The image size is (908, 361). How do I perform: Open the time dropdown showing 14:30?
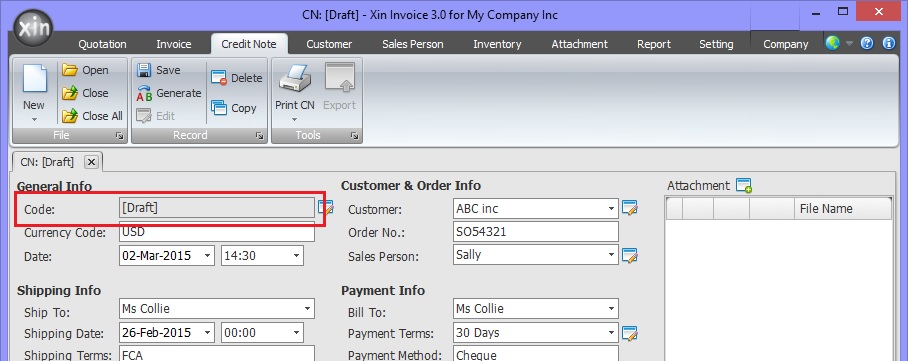tap(296, 256)
